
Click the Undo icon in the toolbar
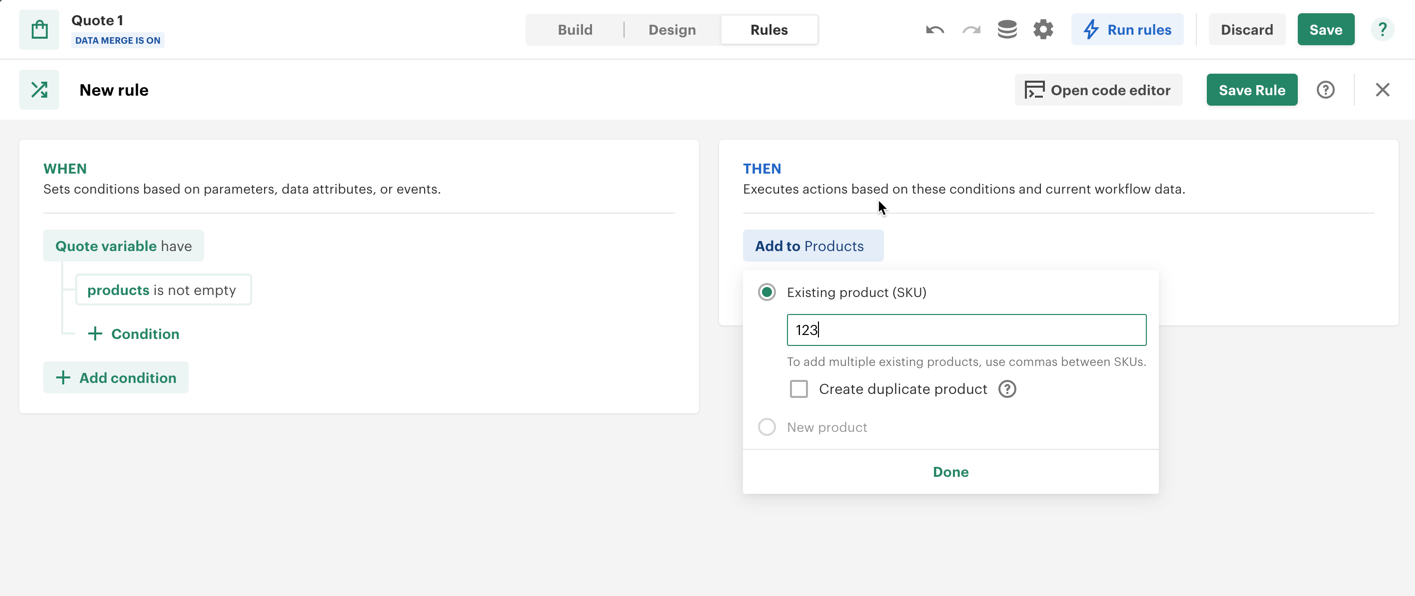coord(933,29)
